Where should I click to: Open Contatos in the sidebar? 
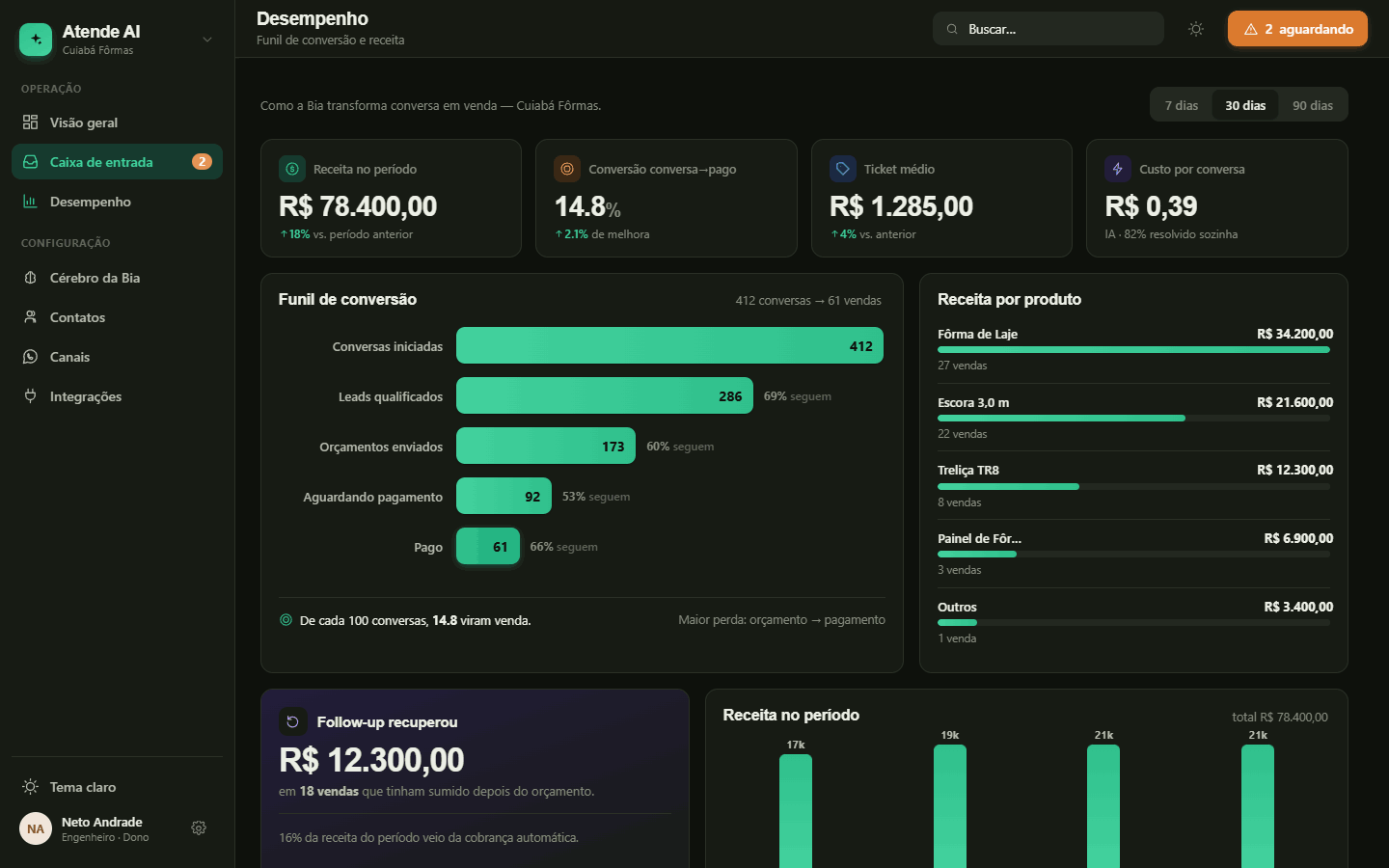117,317
